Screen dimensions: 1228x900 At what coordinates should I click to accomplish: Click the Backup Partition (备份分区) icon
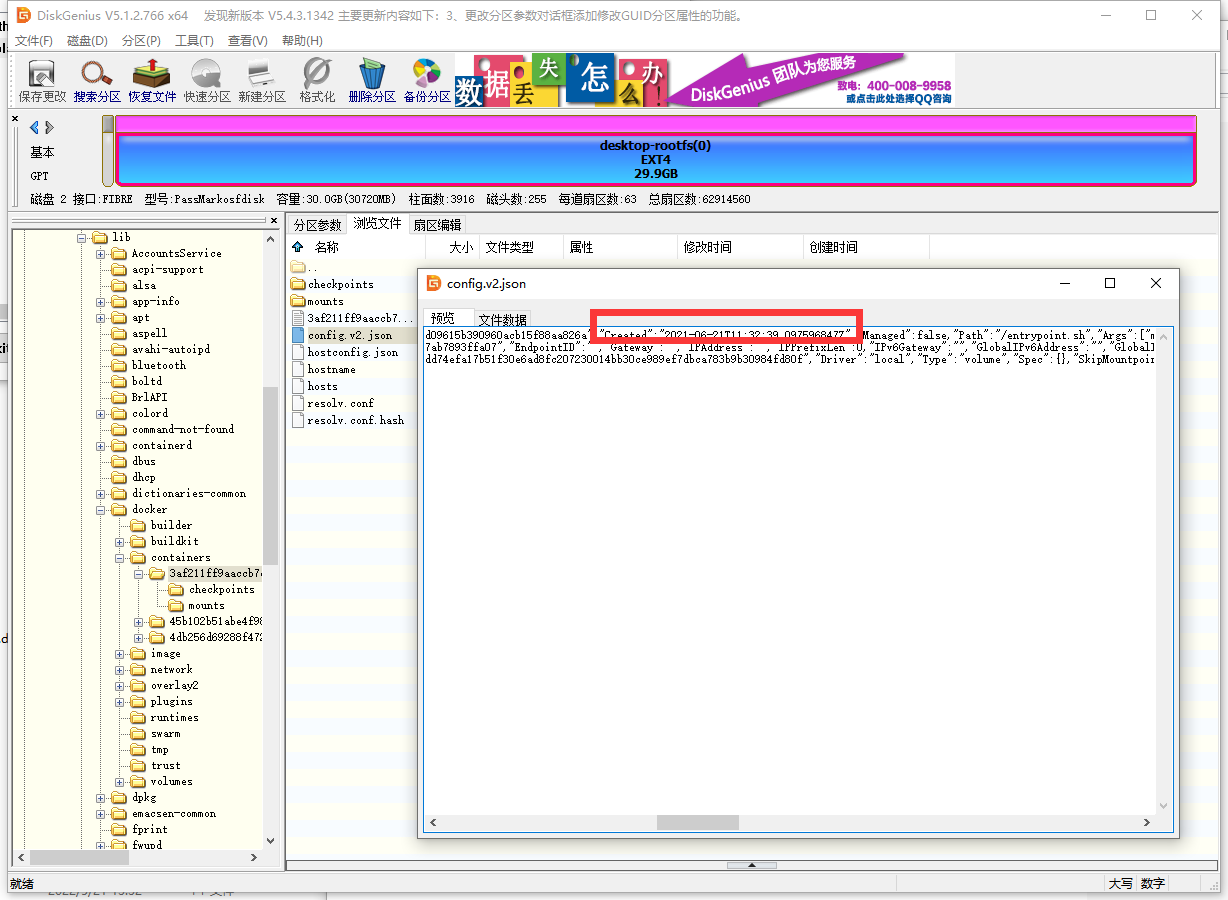(x=427, y=81)
